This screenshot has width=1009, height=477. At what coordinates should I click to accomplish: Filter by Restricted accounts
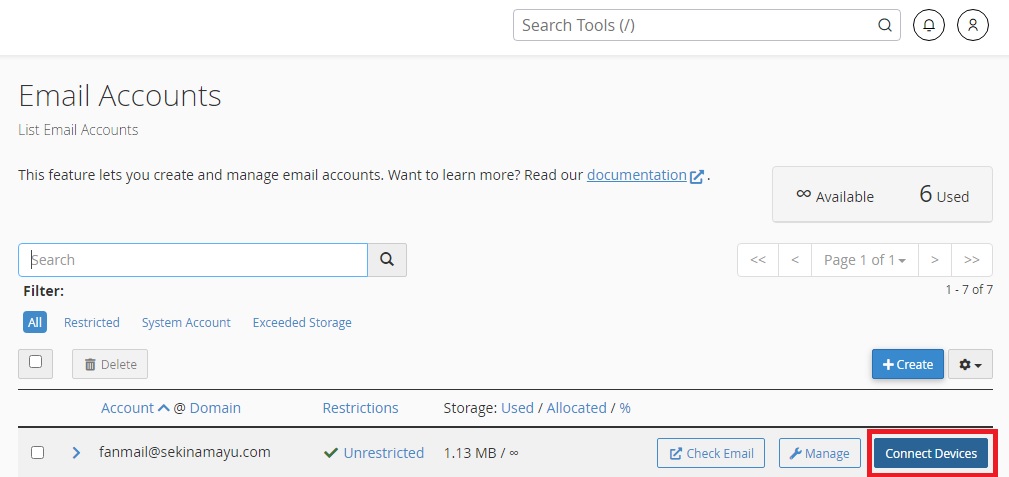click(91, 323)
